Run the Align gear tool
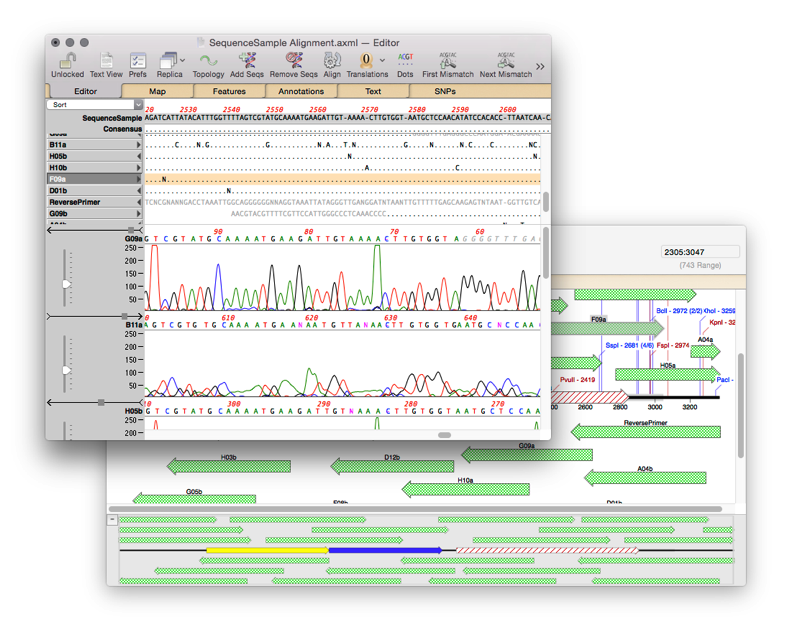800x632 pixels. pyautogui.click(x=332, y=62)
